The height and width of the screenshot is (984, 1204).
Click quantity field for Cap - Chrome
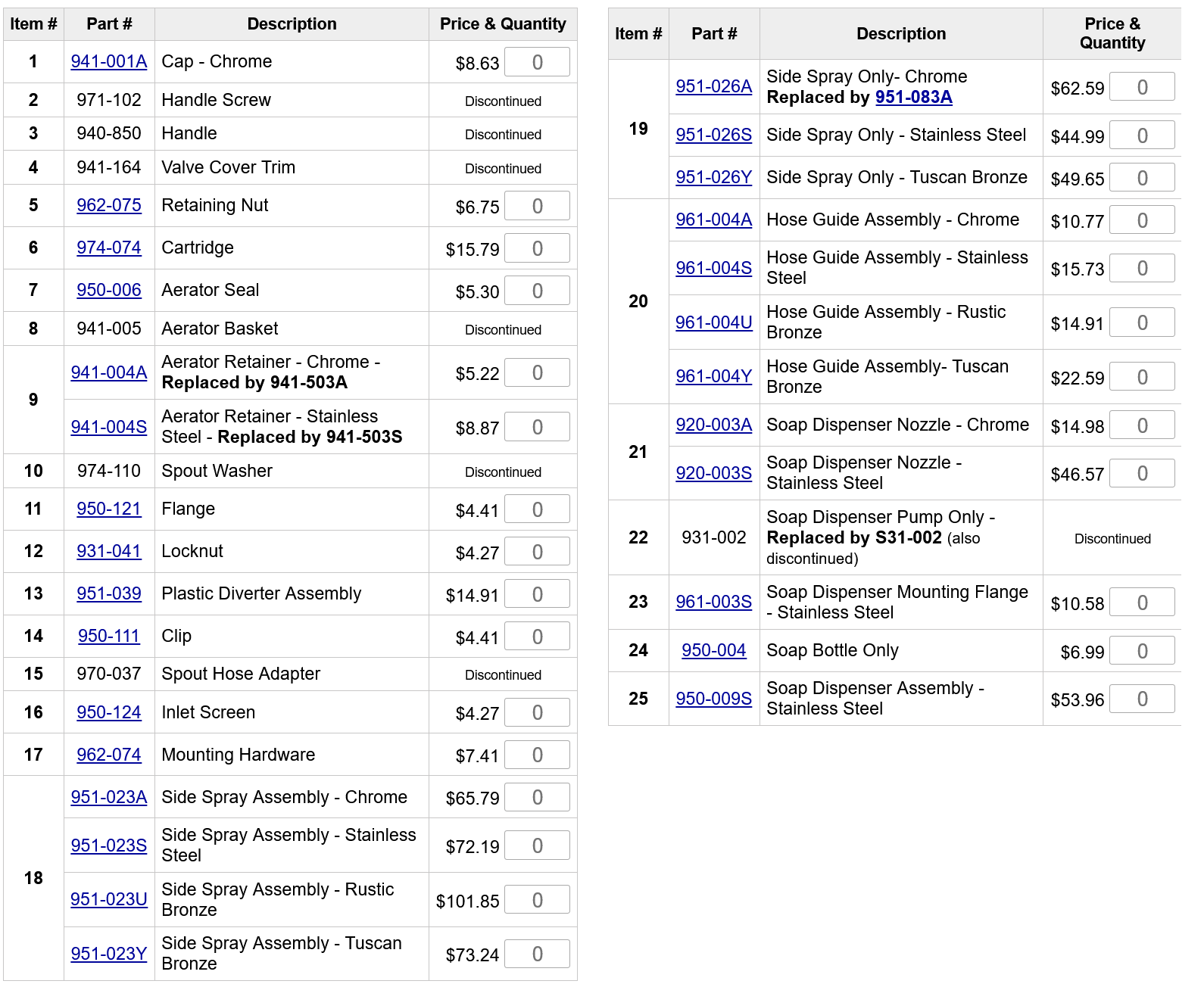tap(537, 62)
